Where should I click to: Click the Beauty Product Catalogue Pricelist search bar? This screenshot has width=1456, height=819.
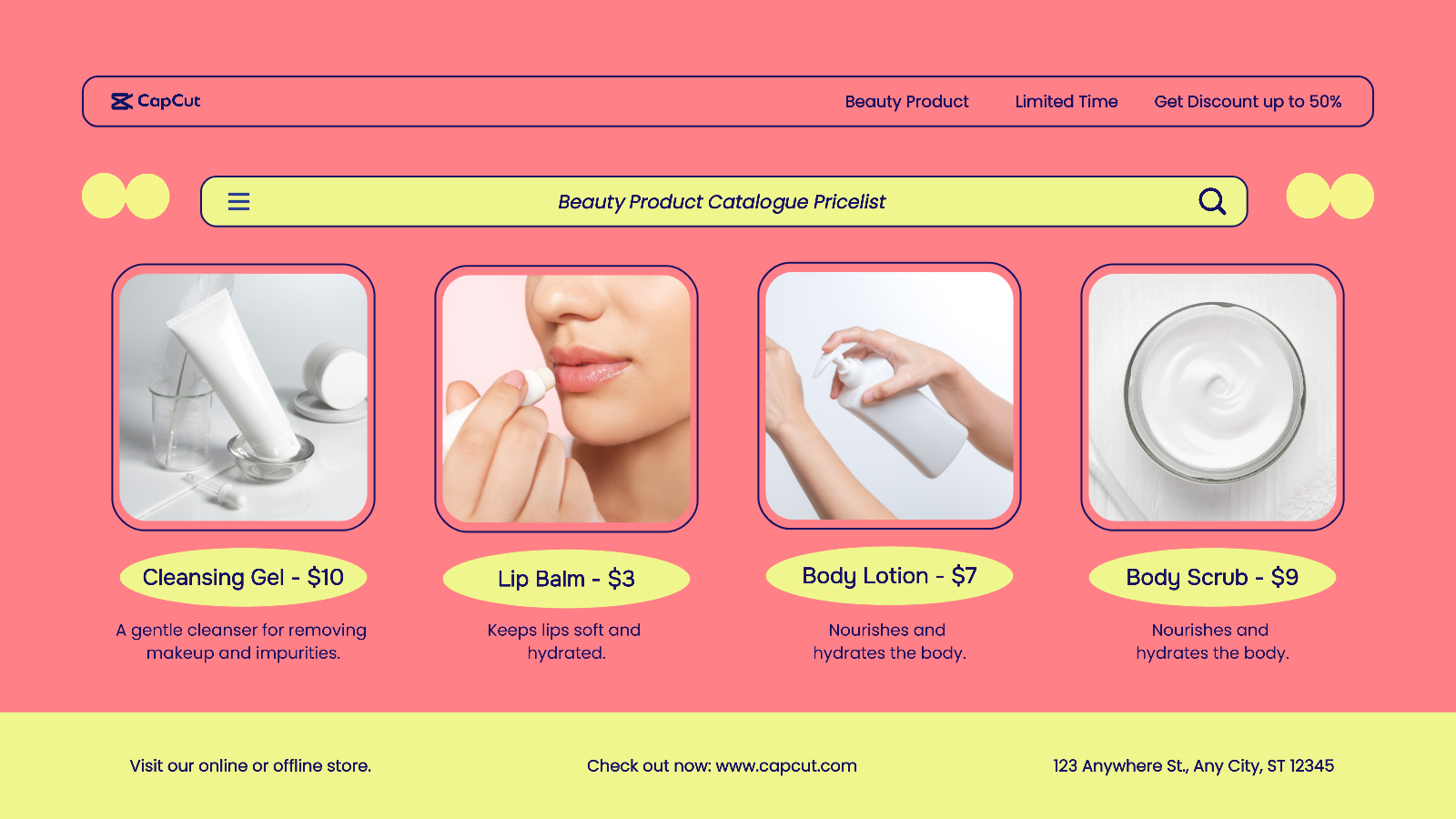[x=723, y=201]
